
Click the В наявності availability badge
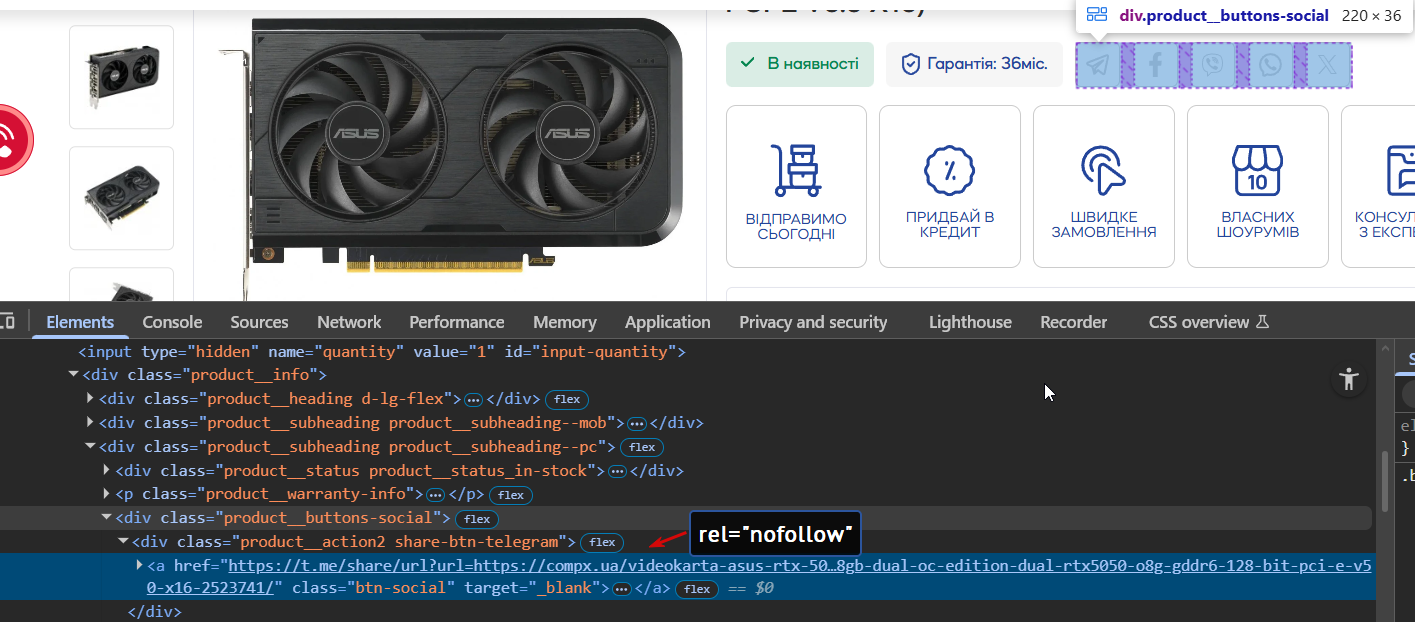coord(800,64)
